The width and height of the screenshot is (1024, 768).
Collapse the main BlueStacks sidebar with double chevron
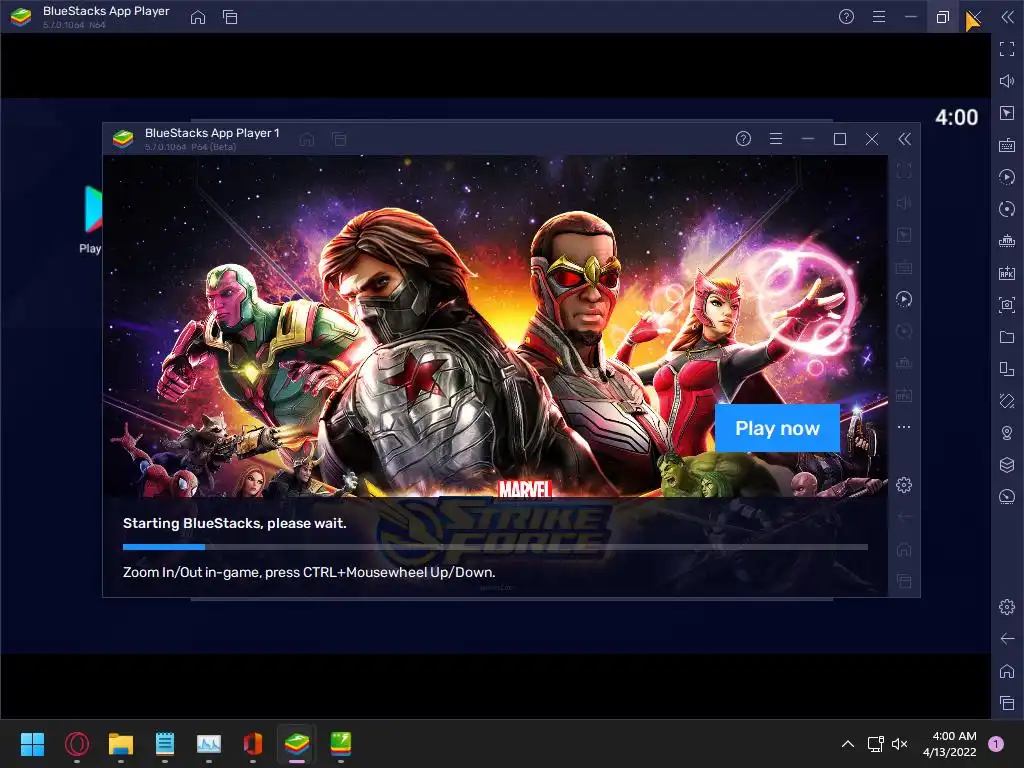(x=1007, y=17)
